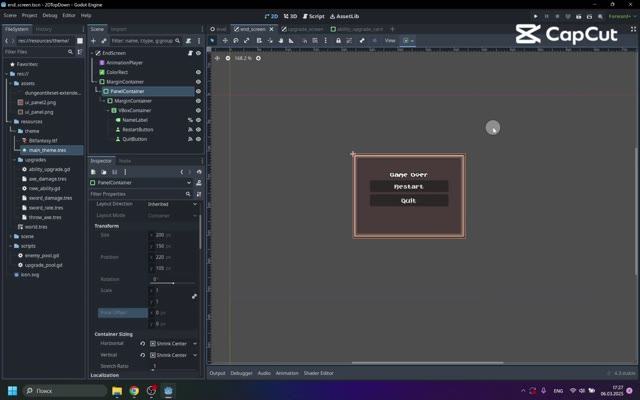Screen dimensions: 640x400
Task: Select the Rotate mode tool
Action: pos(236,40)
